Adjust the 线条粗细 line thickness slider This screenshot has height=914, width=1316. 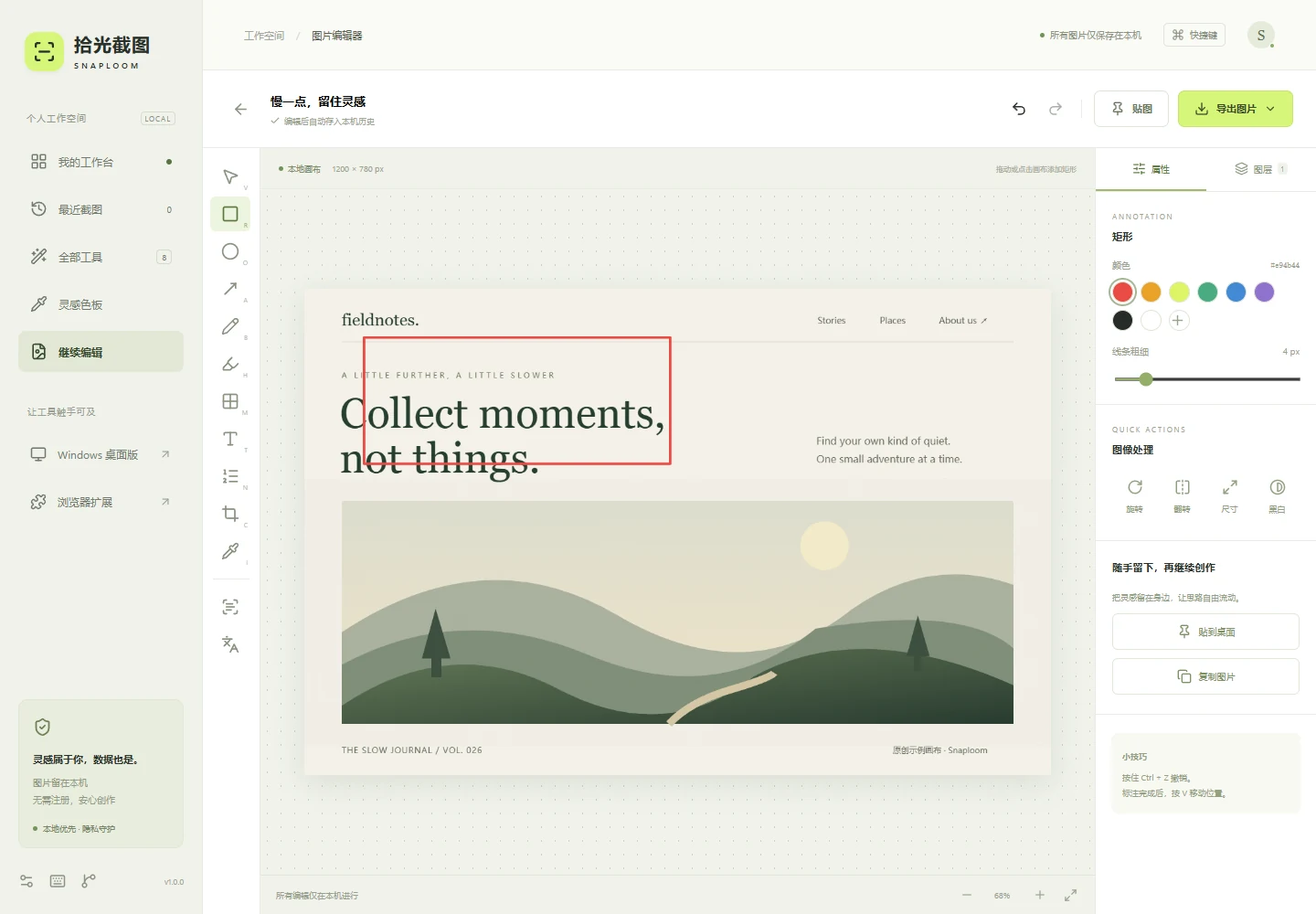tap(1206, 378)
